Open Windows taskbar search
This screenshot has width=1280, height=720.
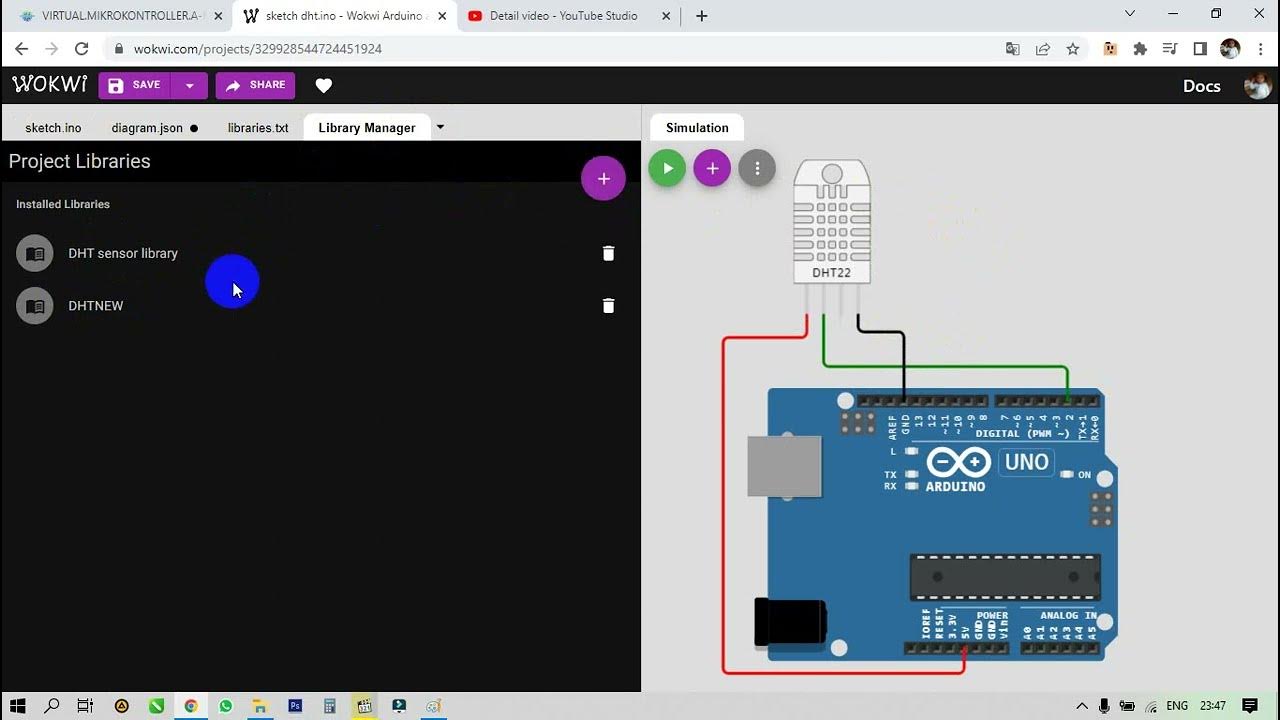pyautogui.click(x=52, y=706)
